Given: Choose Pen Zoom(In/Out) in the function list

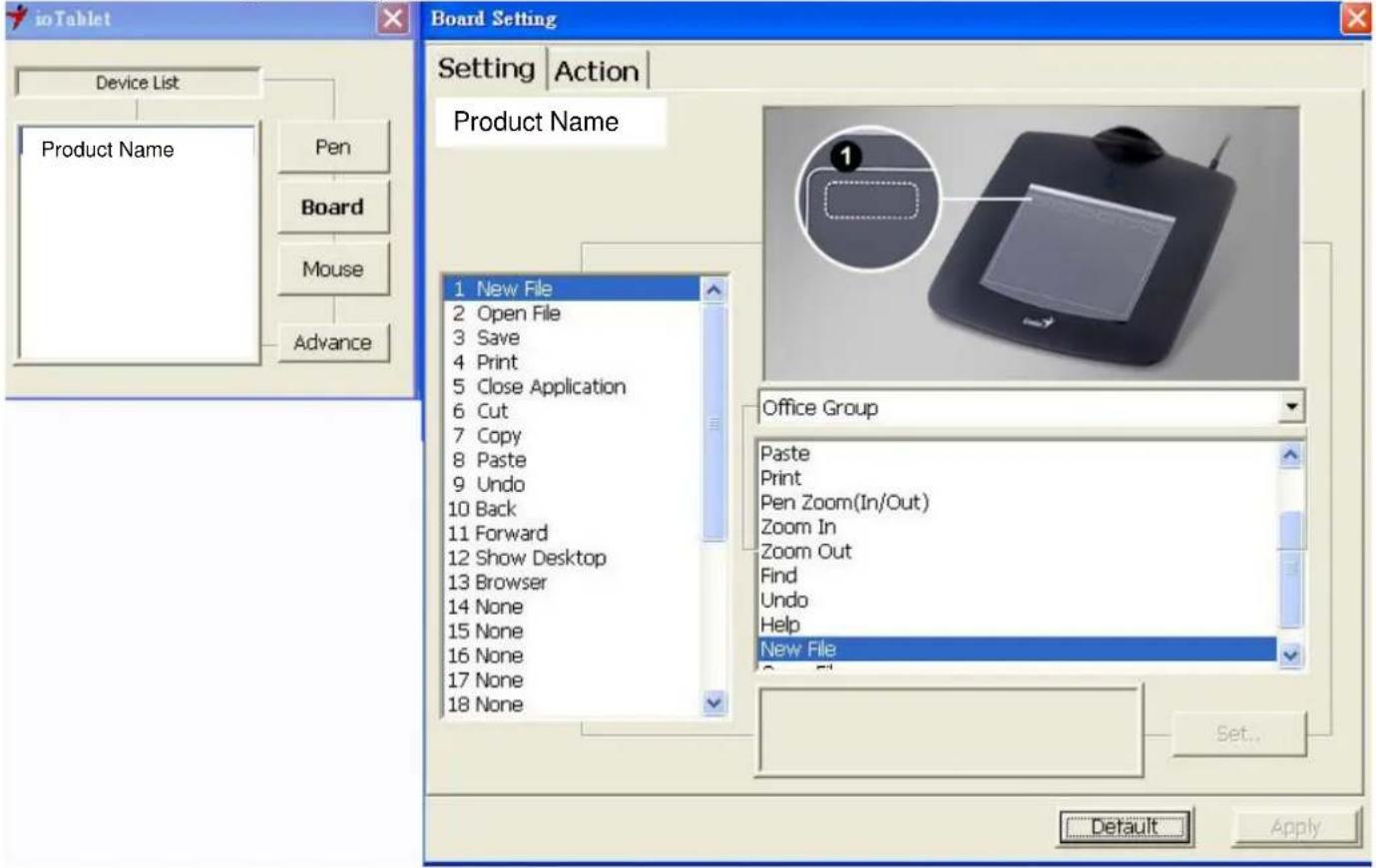Looking at the screenshot, I should click(x=1018, y=502).
